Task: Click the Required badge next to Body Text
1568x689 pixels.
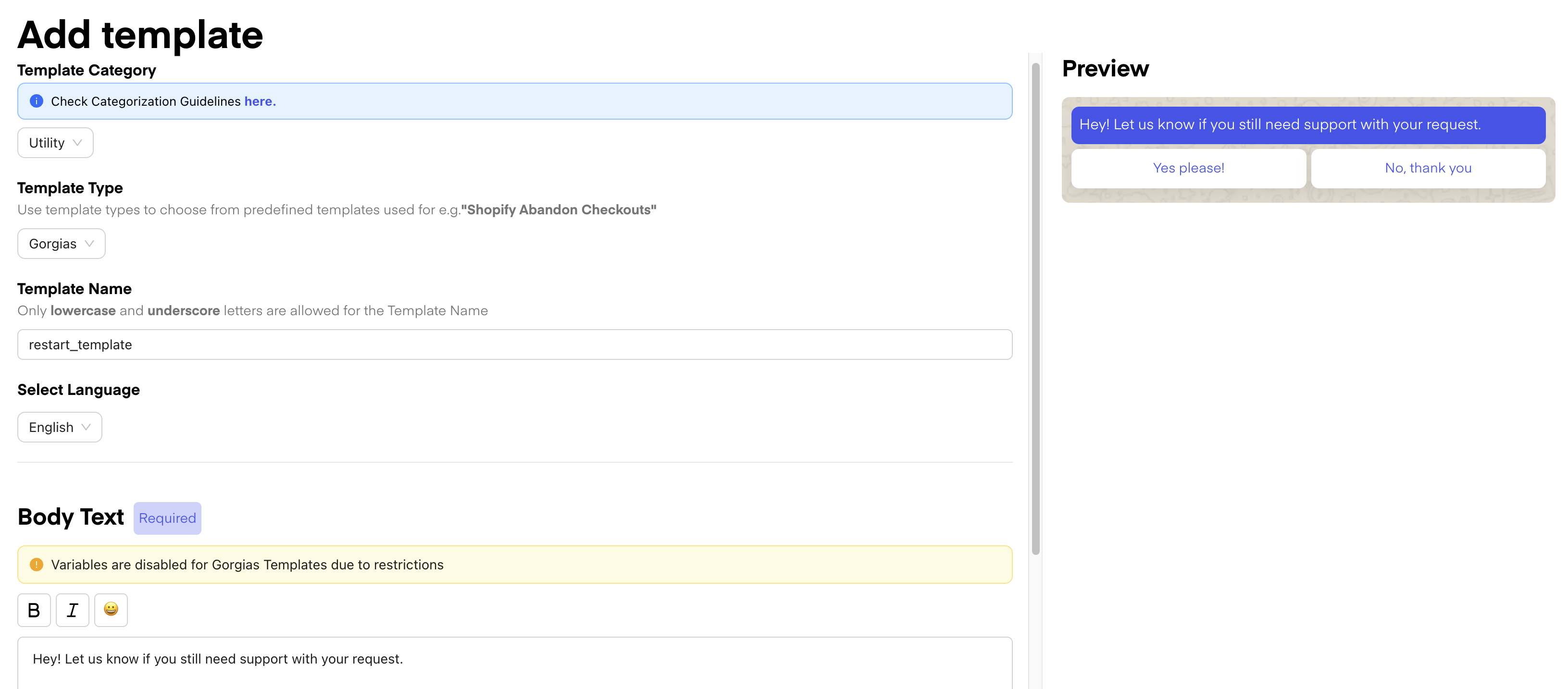Action: pyautogui.click(x=167, y=518)
